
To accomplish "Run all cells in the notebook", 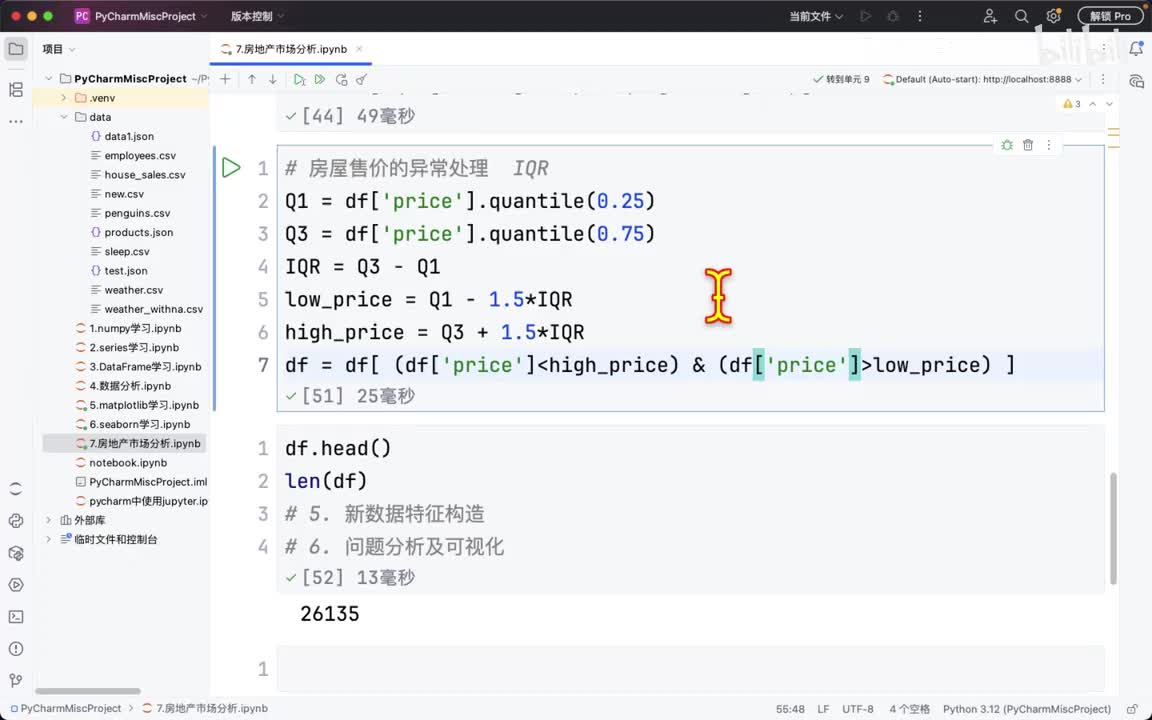I will (320, 79).
